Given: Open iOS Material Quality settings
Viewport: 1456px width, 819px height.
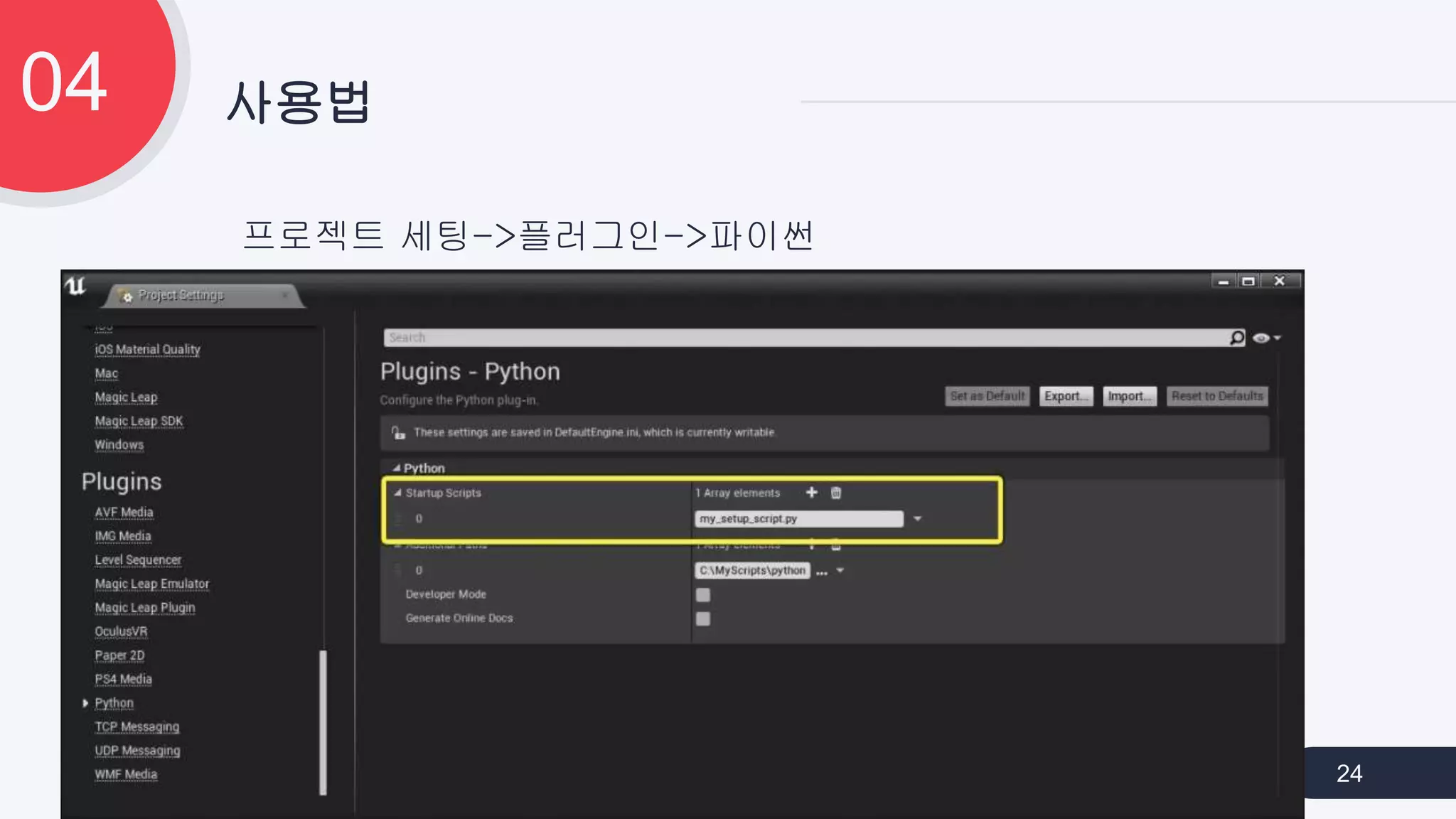Looking at the screenshot, I should [148, 350].
